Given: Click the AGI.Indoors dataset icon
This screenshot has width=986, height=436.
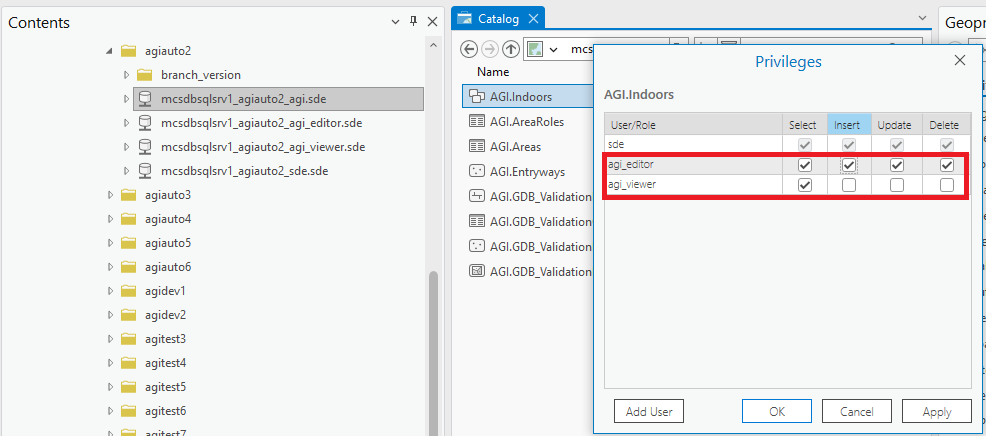Looking at the screenshot, I should point(477,97).
